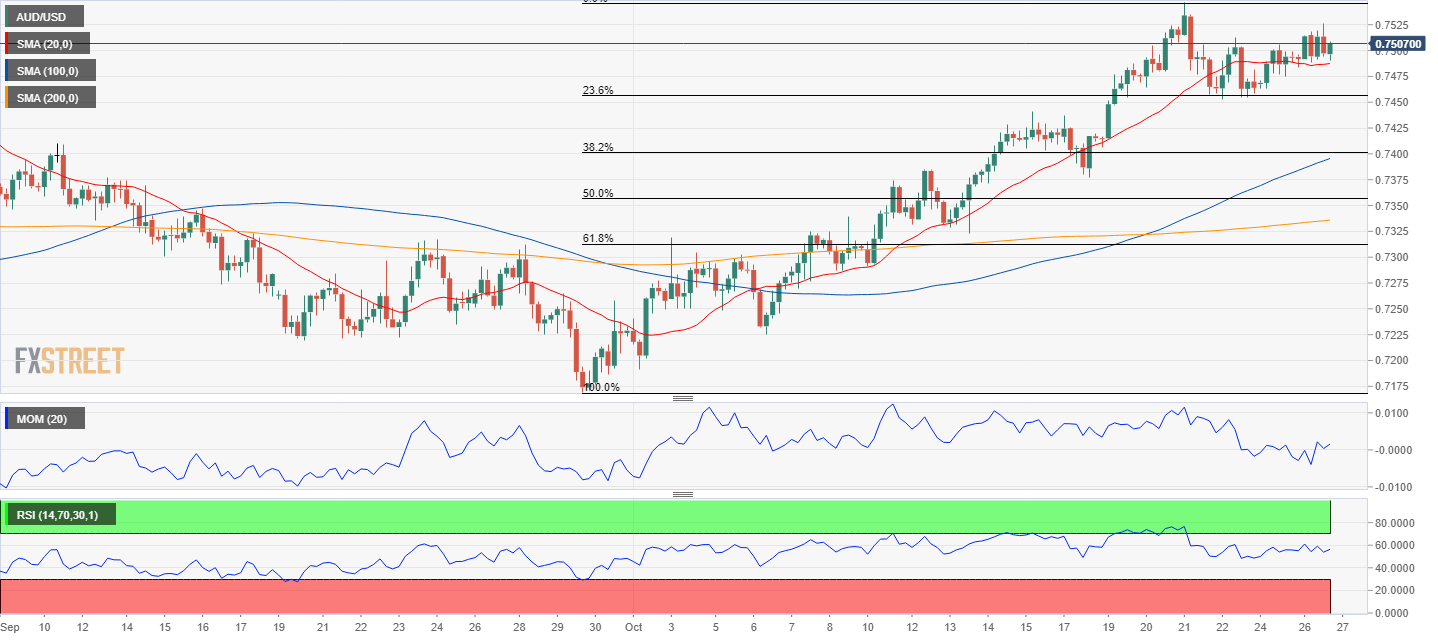Open the MOM (20) indicator label
Screen dimensions: 1438x640
pyautogui.click(x=44, y=419)
